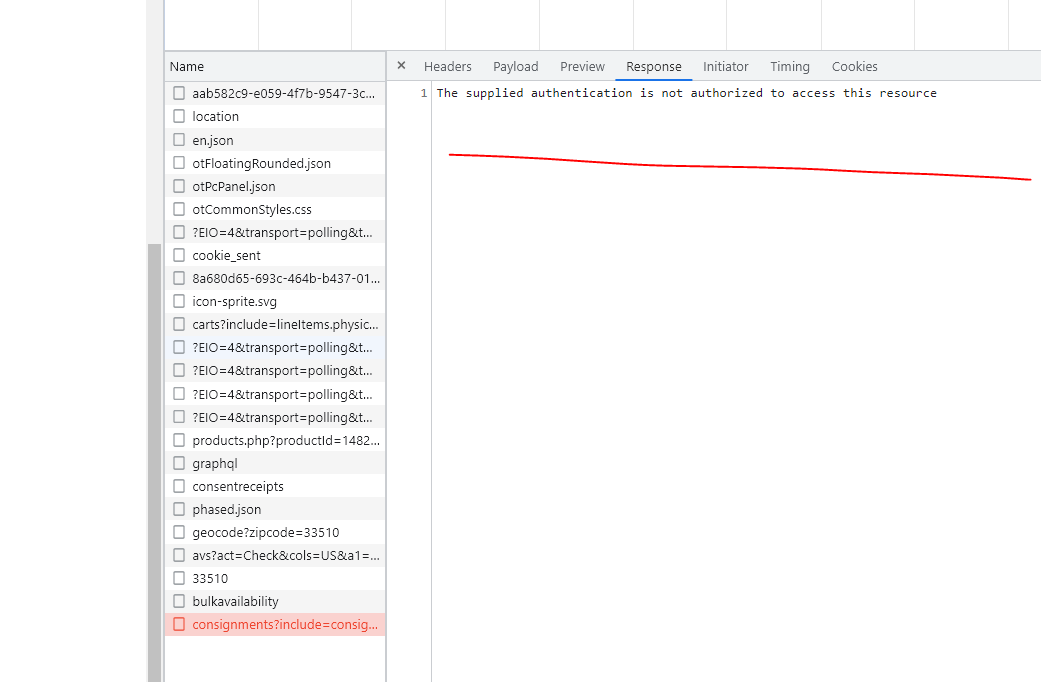Viewport: 1041px width, 682px height.
Task: Open the 33510 request
Action: pos(275,578)
